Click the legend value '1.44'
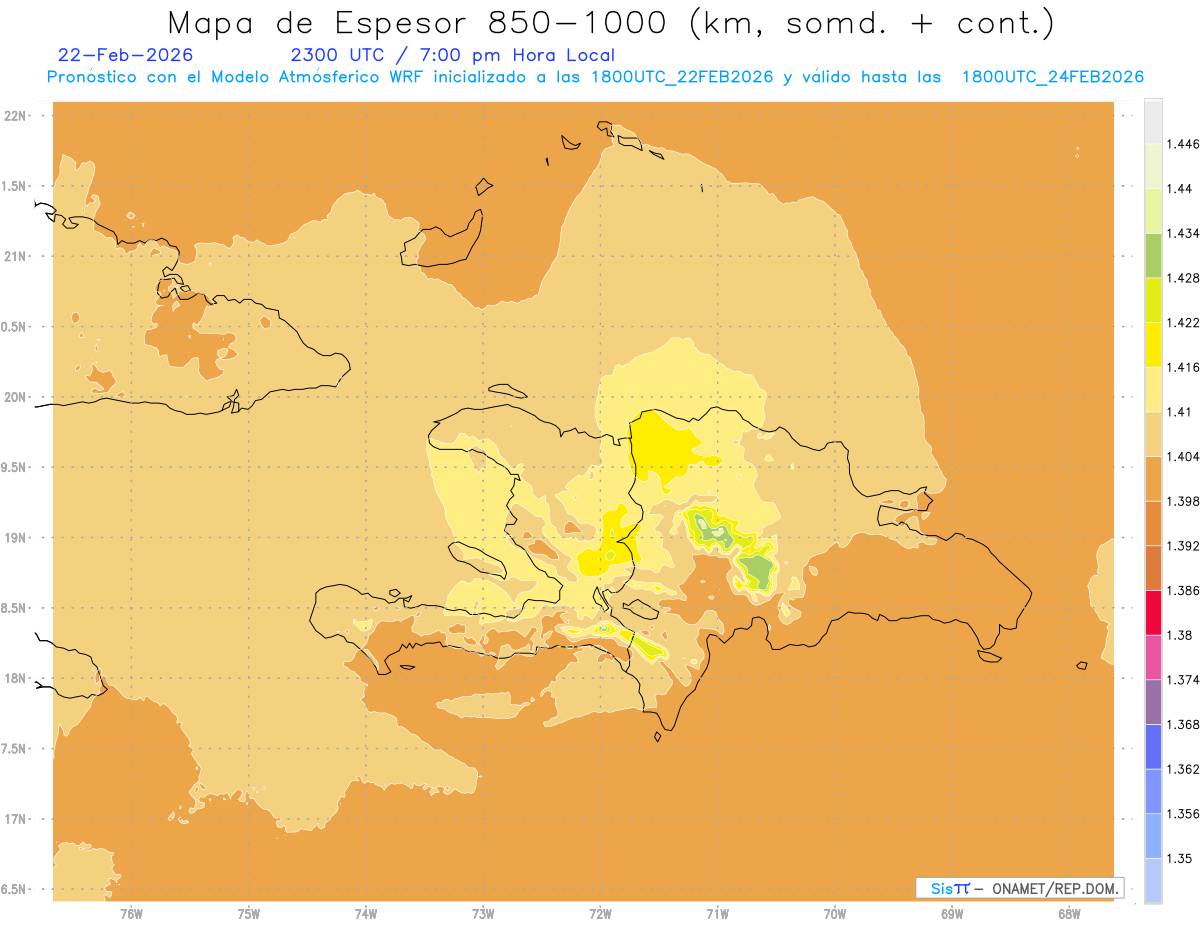 (x=1180, y=189)
